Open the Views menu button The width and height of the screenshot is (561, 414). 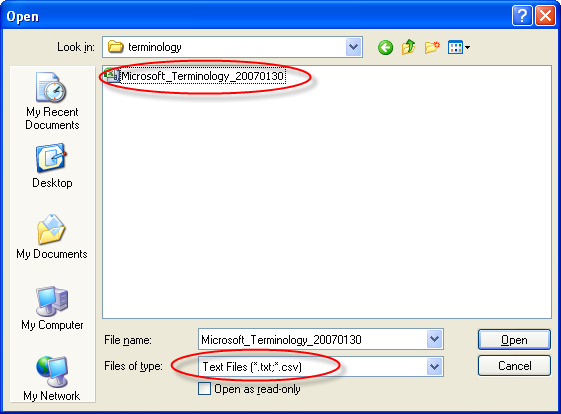[x=459, y=47]
